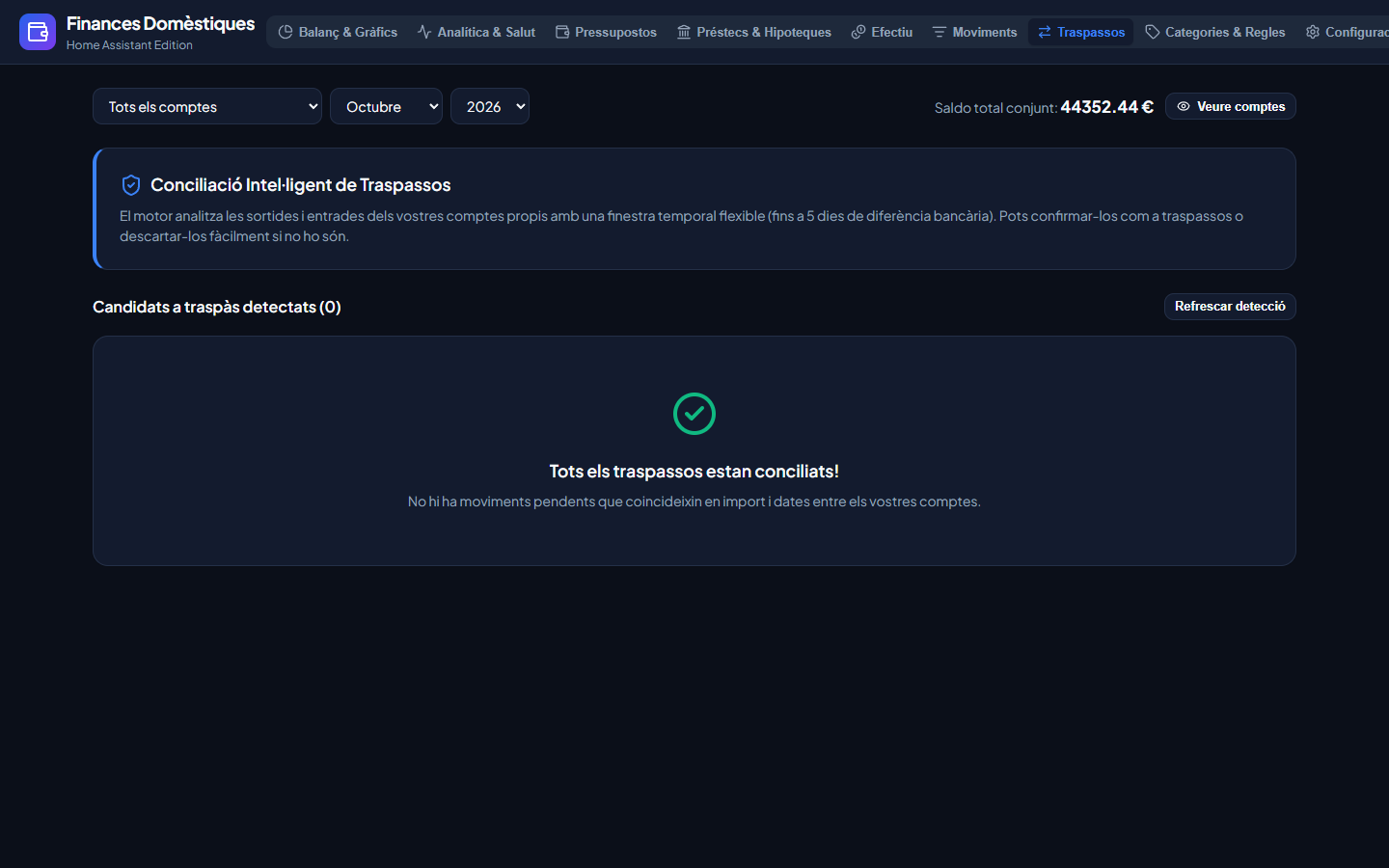Open the Balanç & Gràfics tab label
This screenshot has width=1389, height=868.
[x=348, y=32]
